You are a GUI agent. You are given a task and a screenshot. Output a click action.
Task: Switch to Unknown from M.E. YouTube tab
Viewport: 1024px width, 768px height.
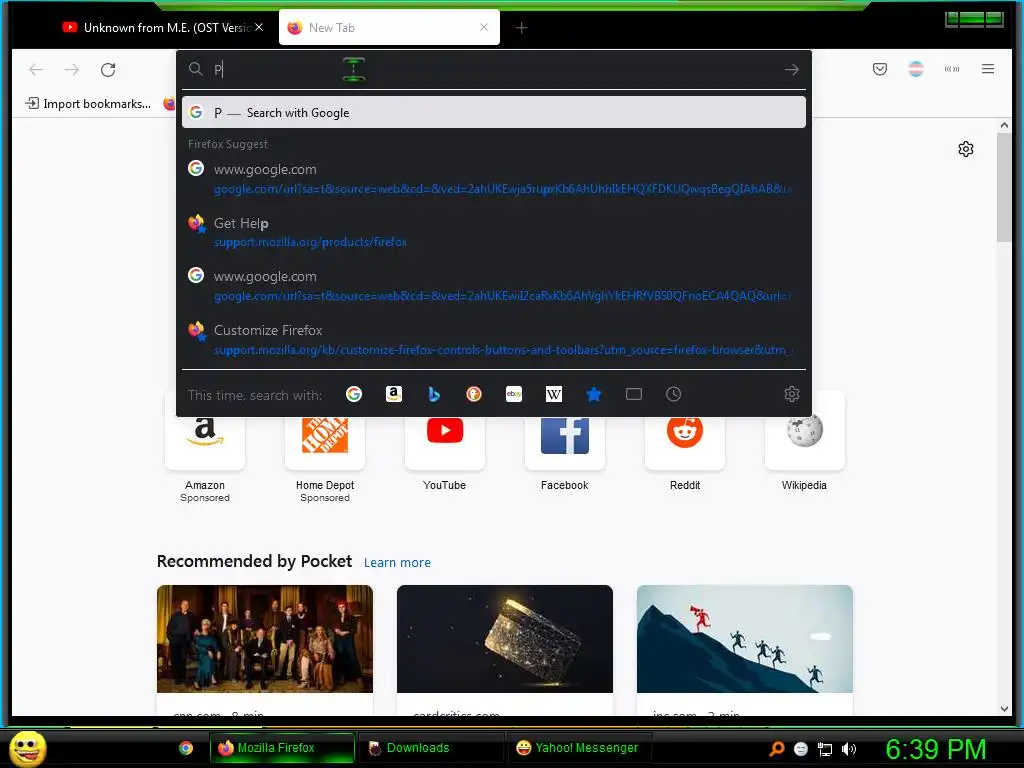[157, 27]
